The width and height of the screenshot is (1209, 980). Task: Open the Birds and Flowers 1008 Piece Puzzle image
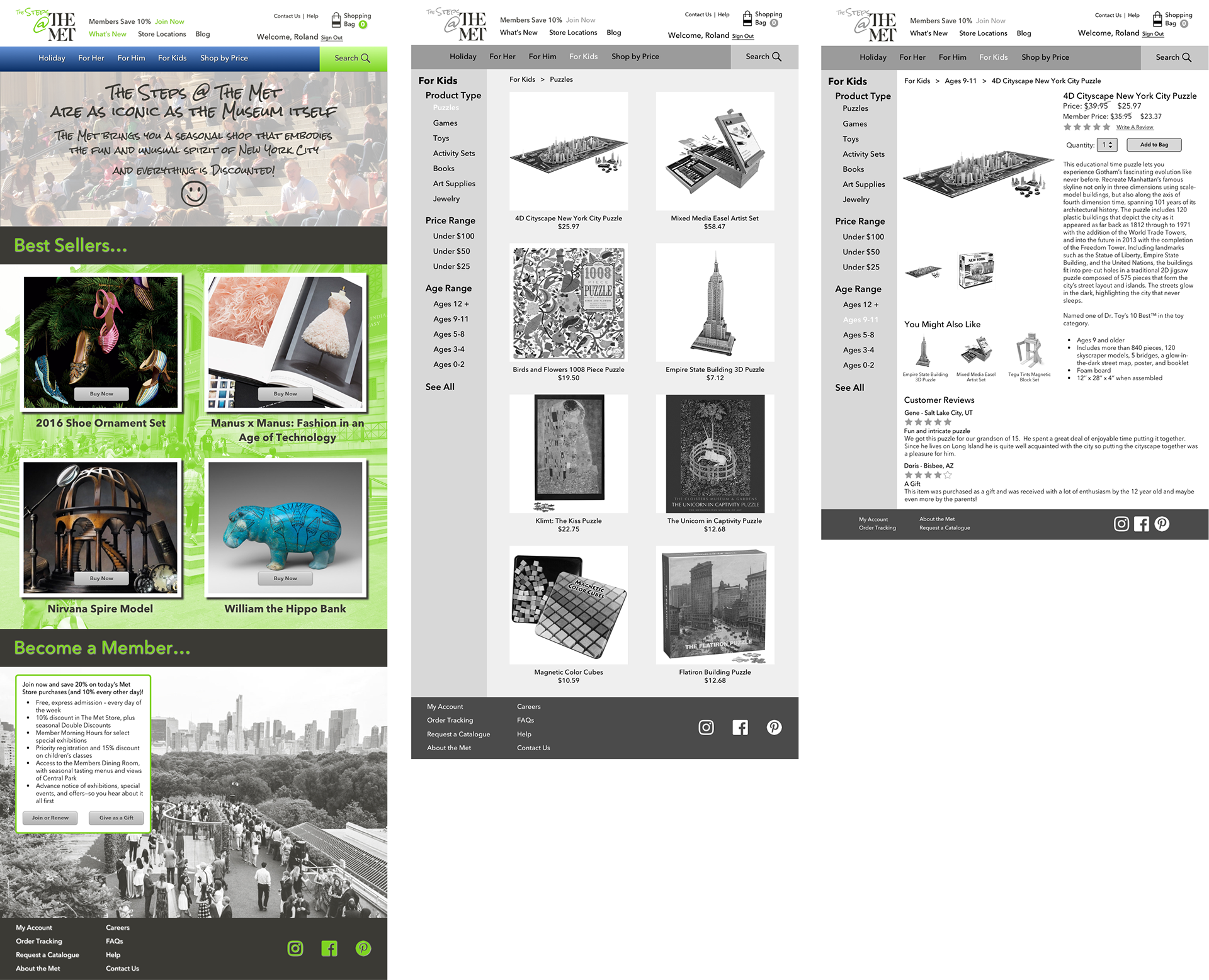(x=569, y=303)
